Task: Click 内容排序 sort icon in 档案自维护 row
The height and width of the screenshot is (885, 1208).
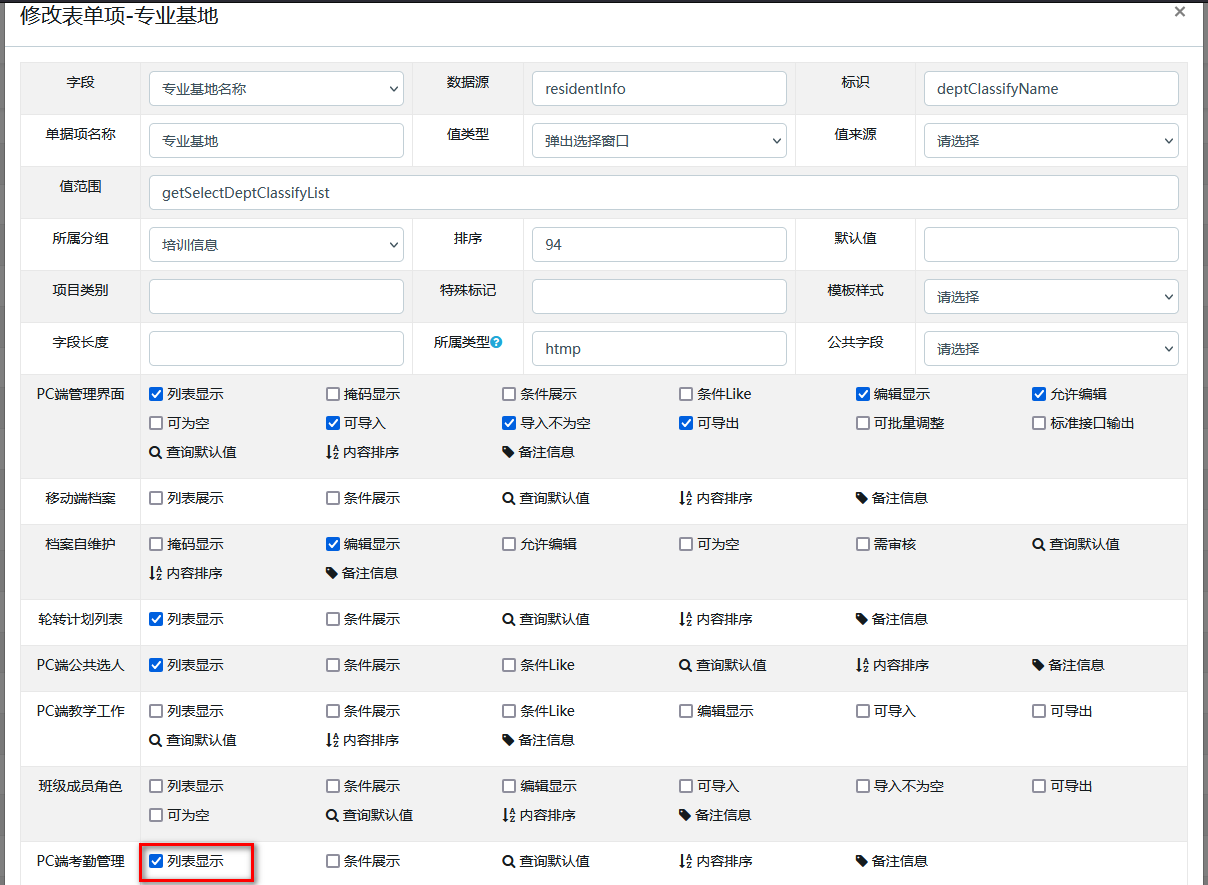Action: click(x=155, y=573)
